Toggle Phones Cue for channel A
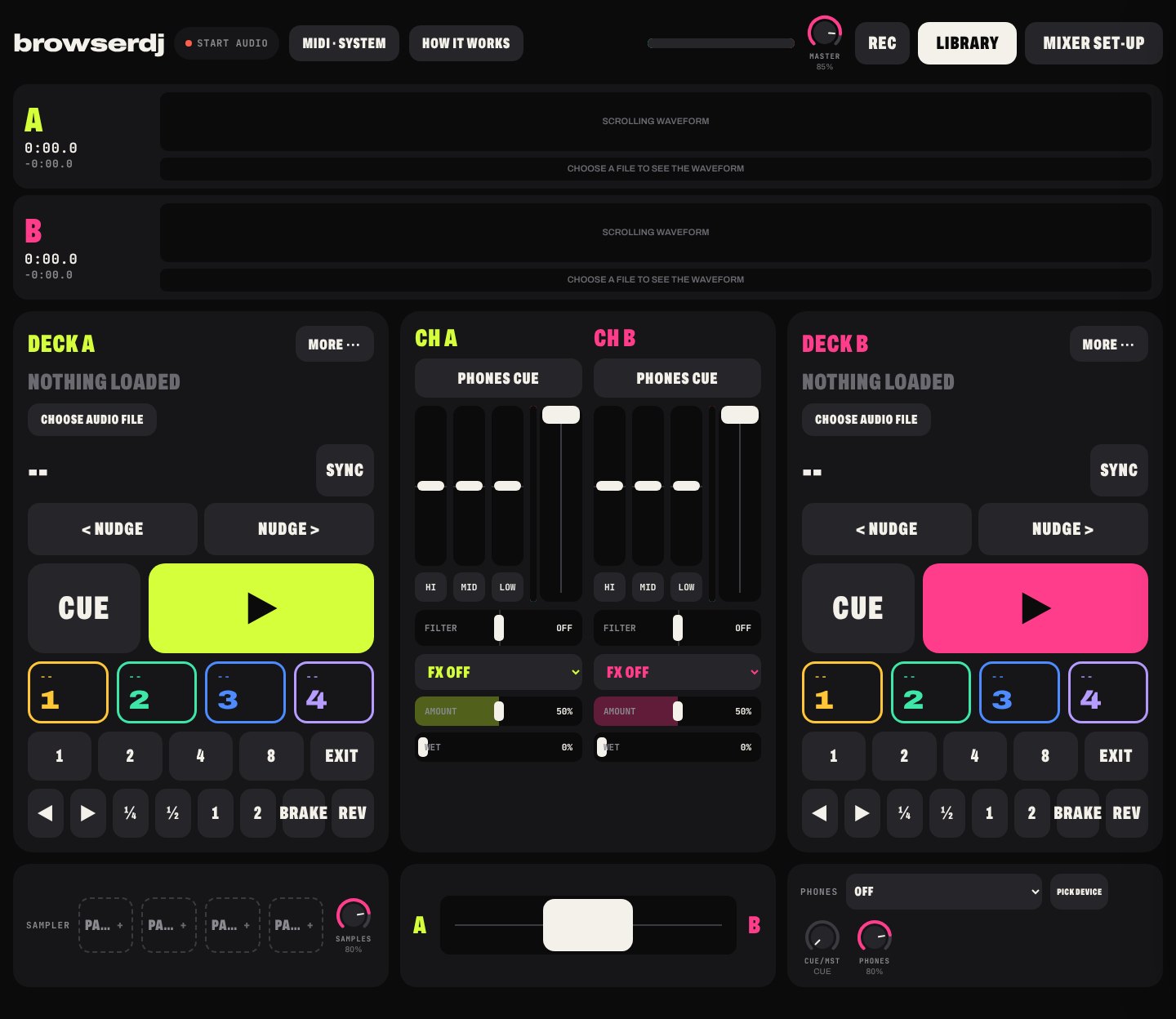The height and width of the screenshot is (1019, 1176). pyautogui.click(x=498, y=378)
